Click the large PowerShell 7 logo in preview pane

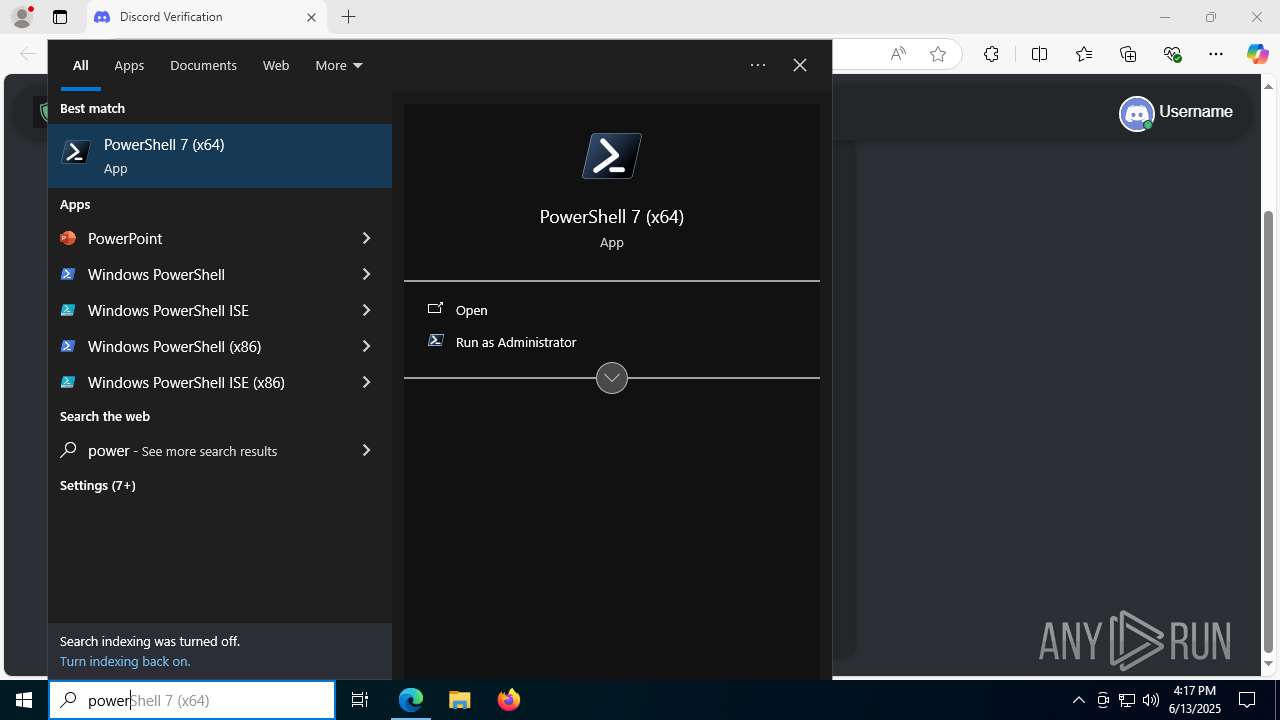click(x=612, y=156)
